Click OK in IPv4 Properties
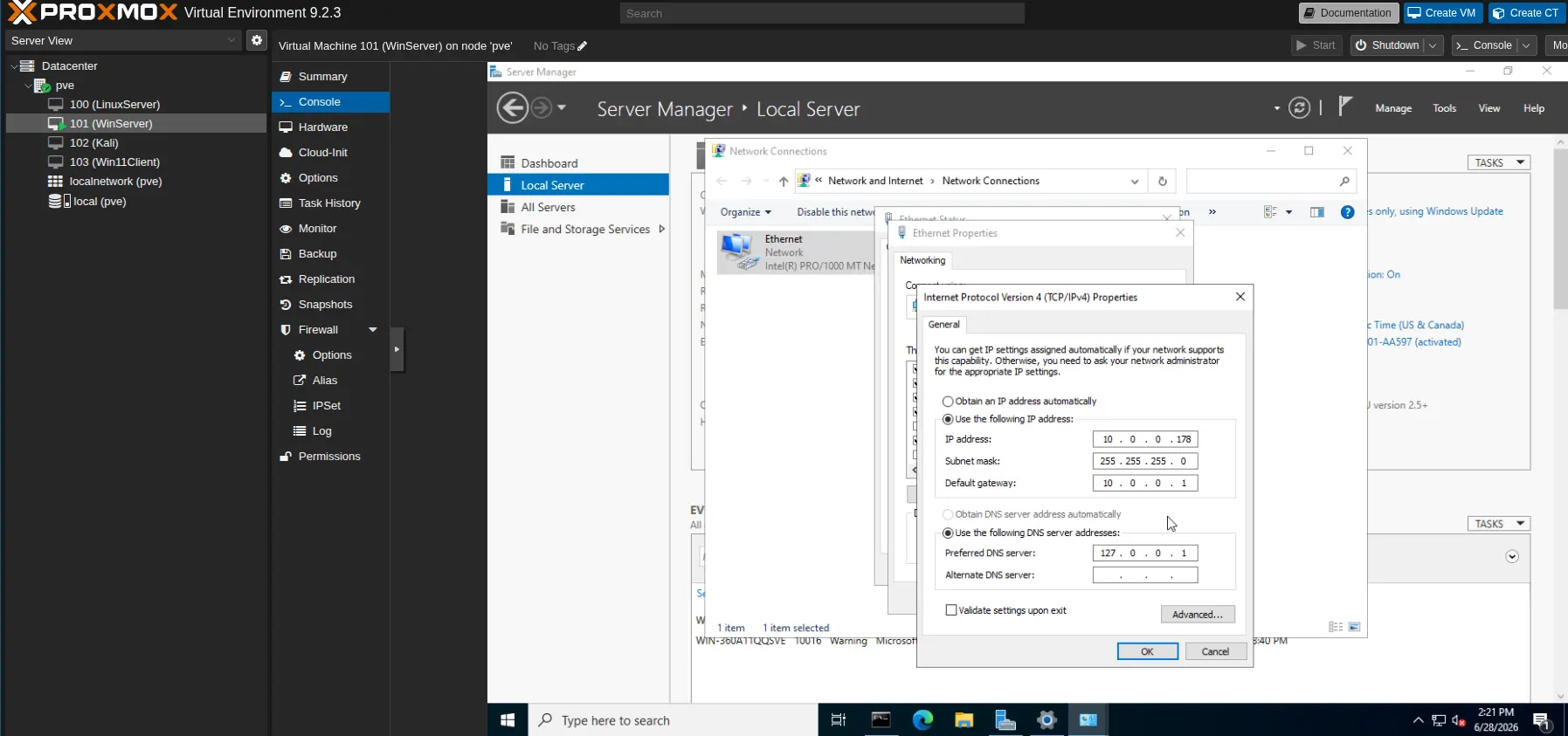The width and height of the screenshot is (1568, 736). click(1148, 651)
